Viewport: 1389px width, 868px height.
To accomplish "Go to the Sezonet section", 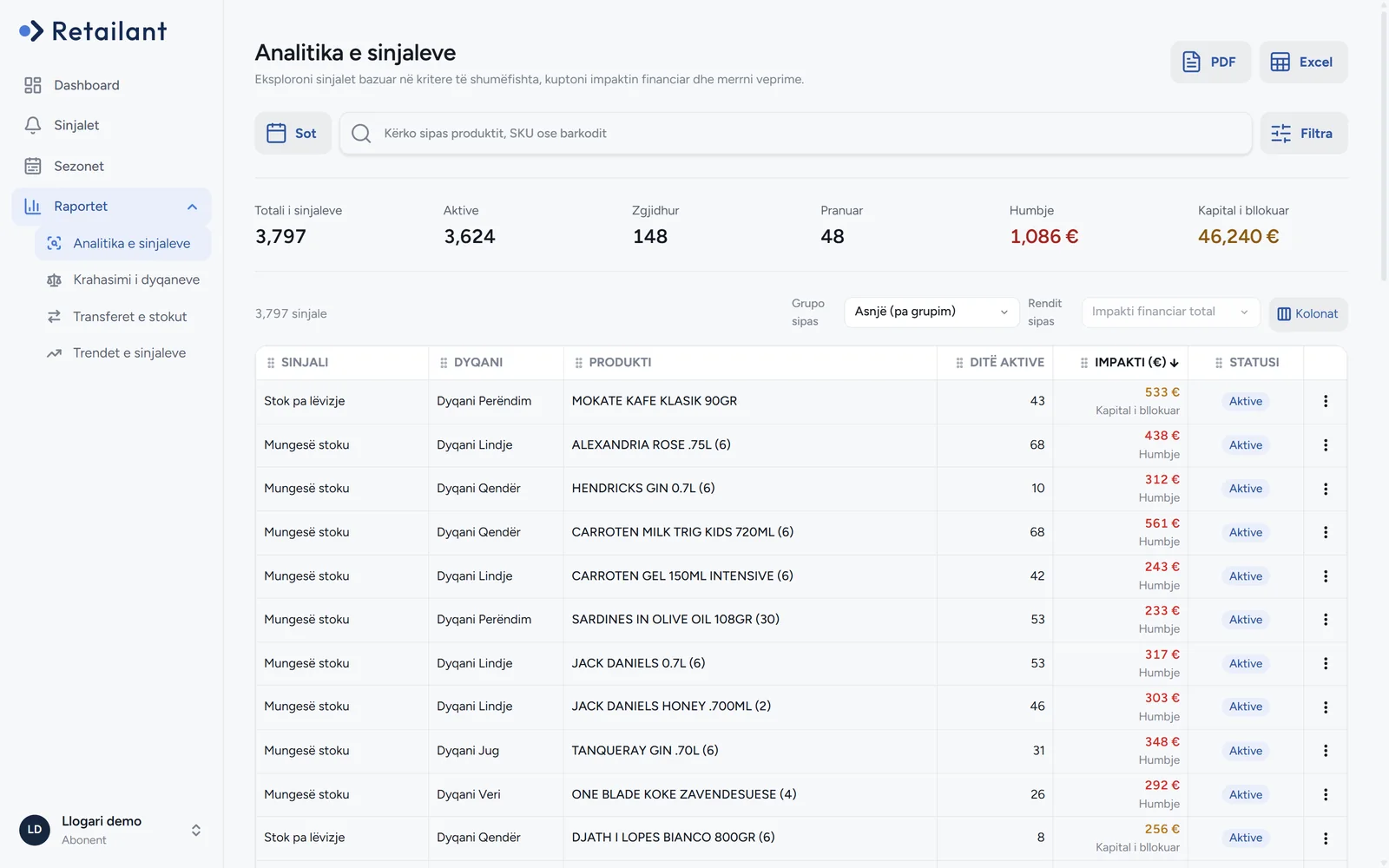I will coord(111,166).
